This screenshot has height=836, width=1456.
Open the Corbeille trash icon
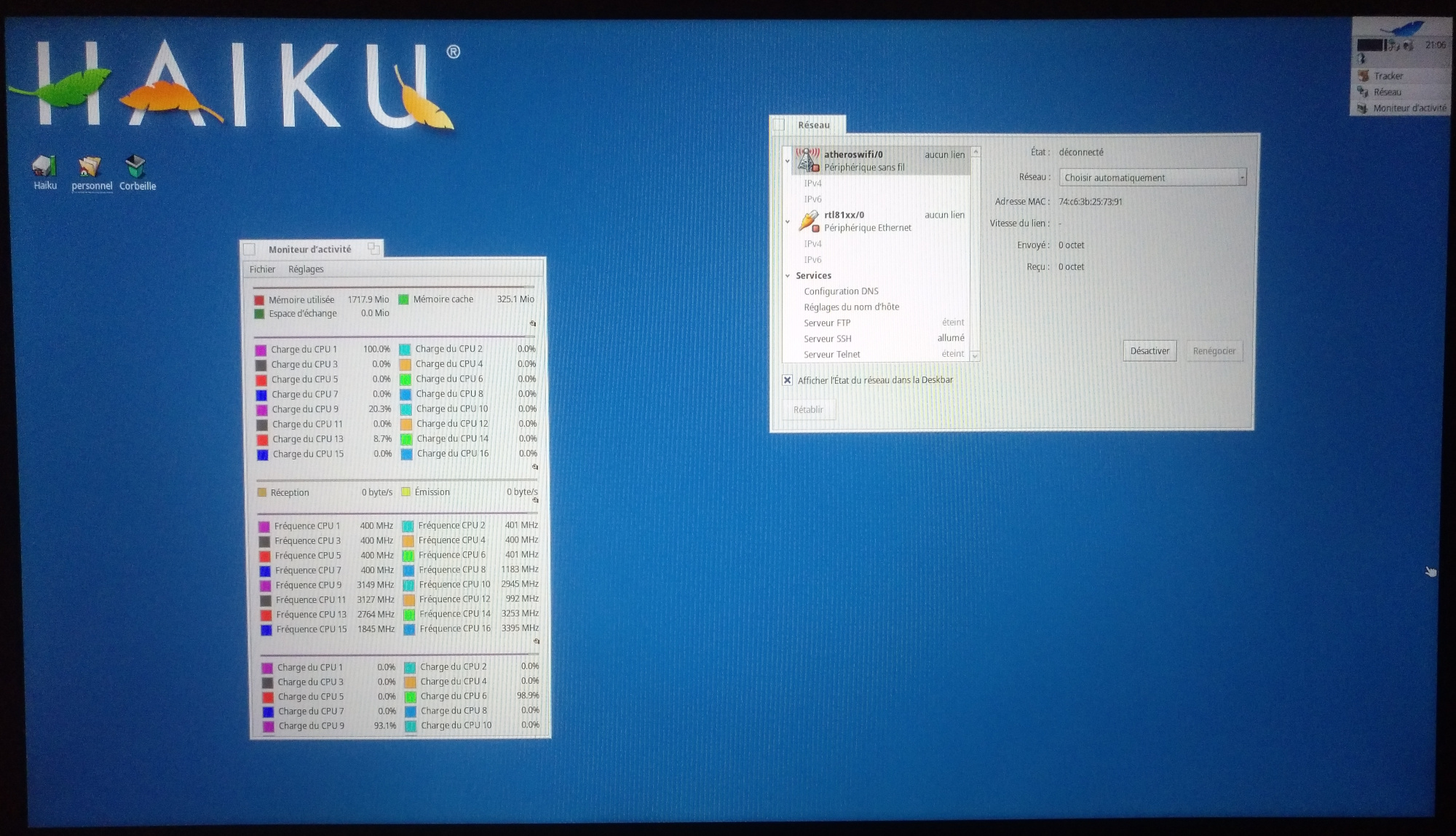pyautogui.click(x=136, y=167)
